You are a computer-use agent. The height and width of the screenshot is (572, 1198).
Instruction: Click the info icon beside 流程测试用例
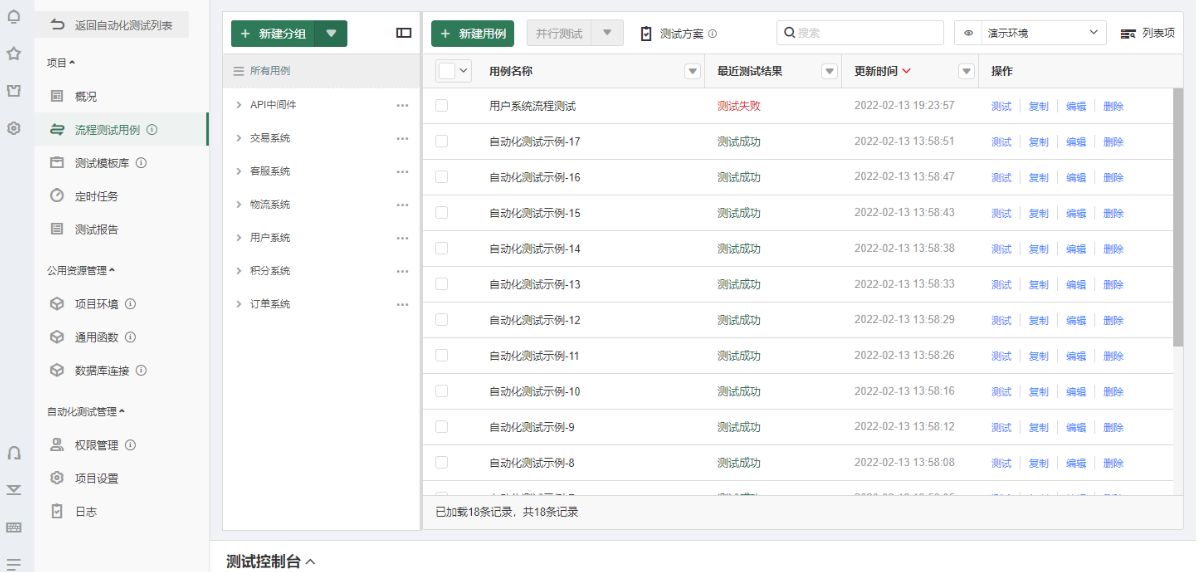152,130
